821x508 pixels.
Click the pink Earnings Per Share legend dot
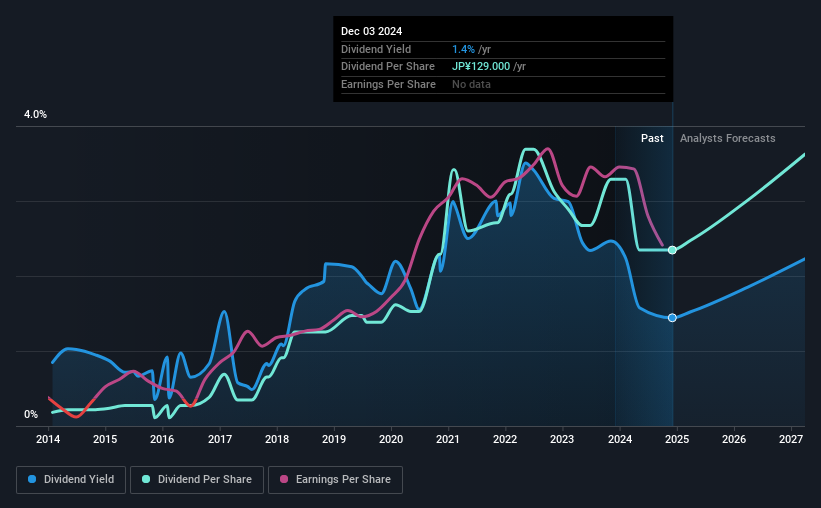[284, 479]
